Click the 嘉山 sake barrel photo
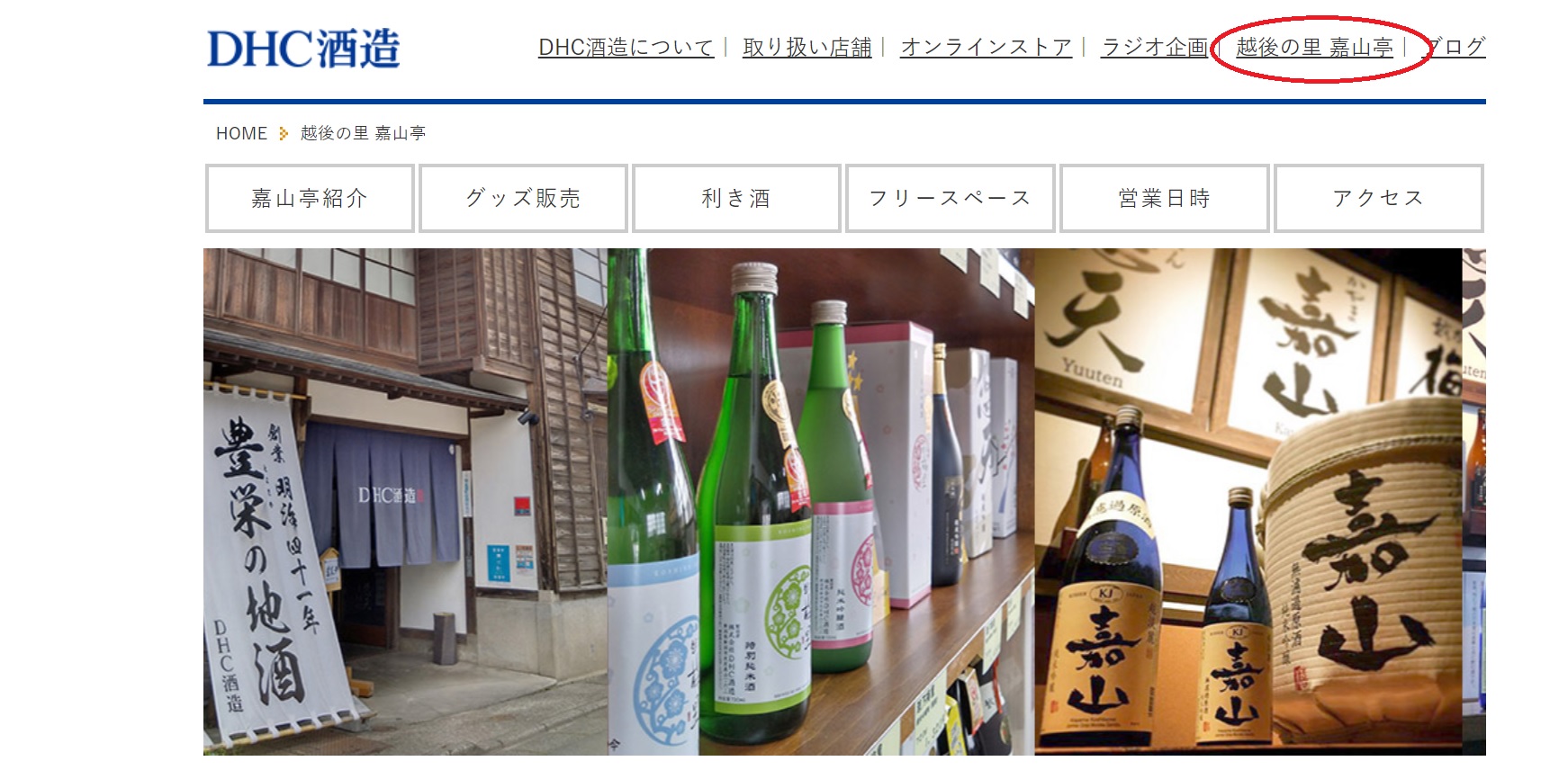 pos(1248,502)
